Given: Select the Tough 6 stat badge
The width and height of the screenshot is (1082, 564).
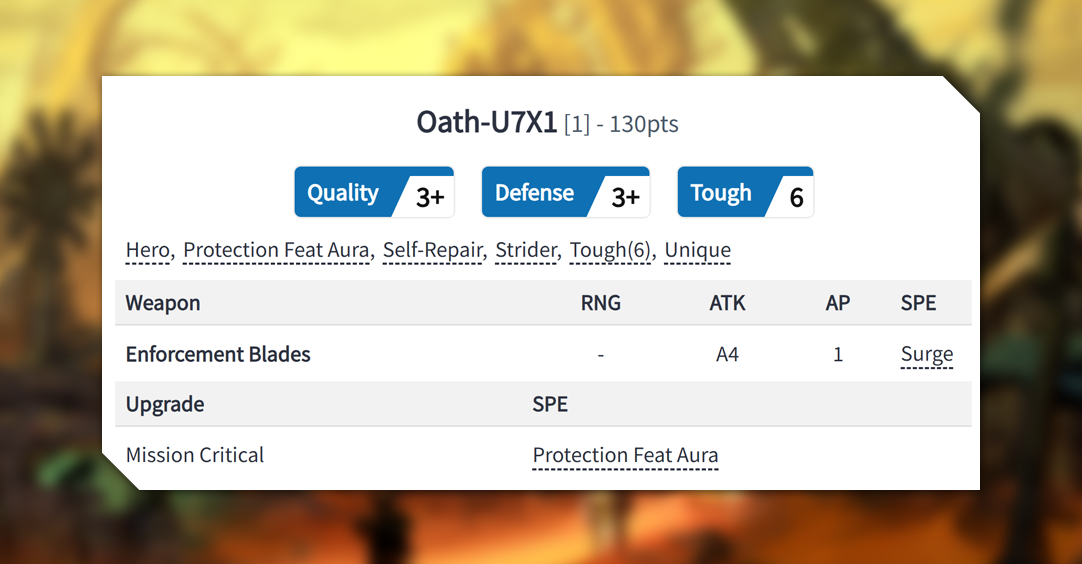Looking at the screenshot, I should click(x=745, y=193).
